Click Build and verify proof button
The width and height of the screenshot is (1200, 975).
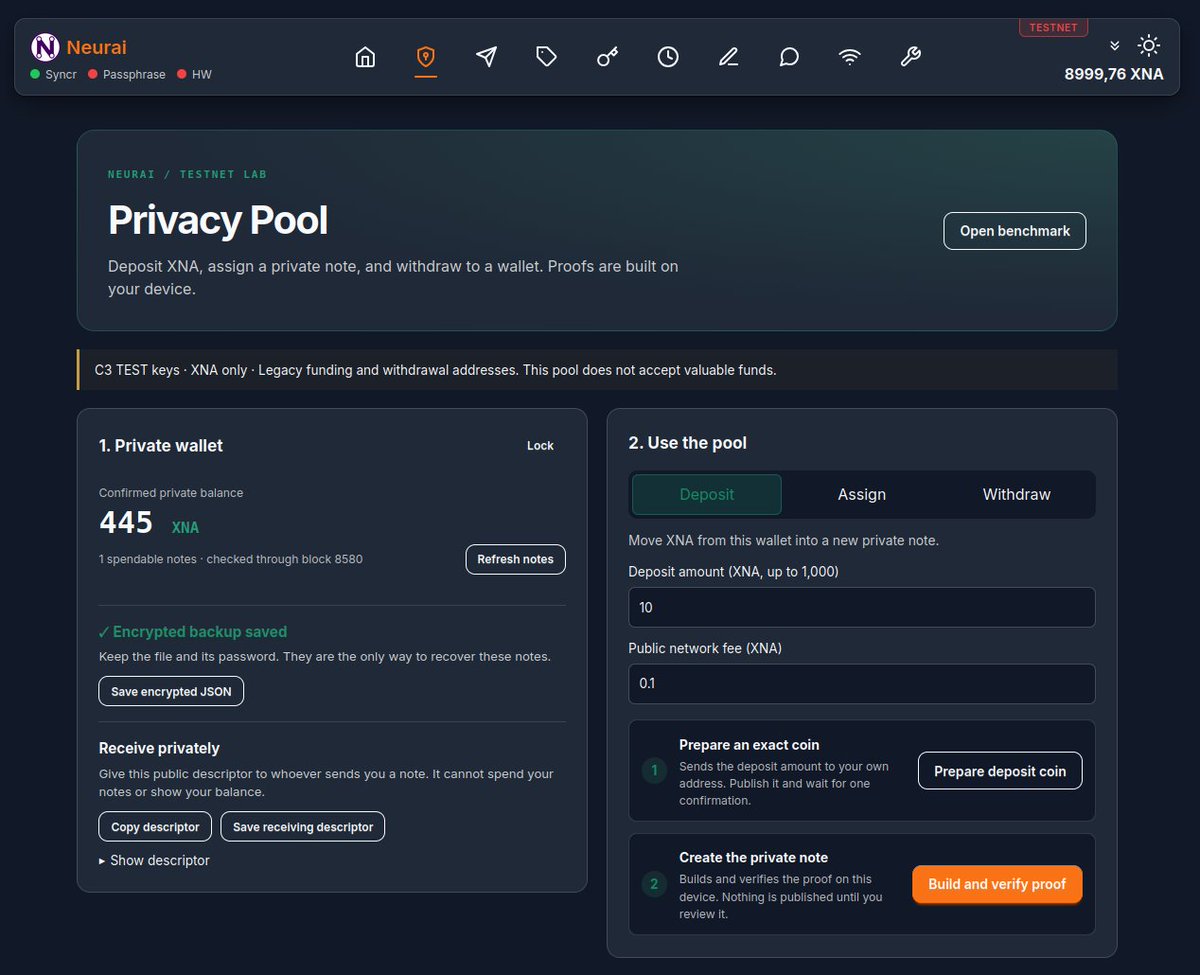[997, 884]
